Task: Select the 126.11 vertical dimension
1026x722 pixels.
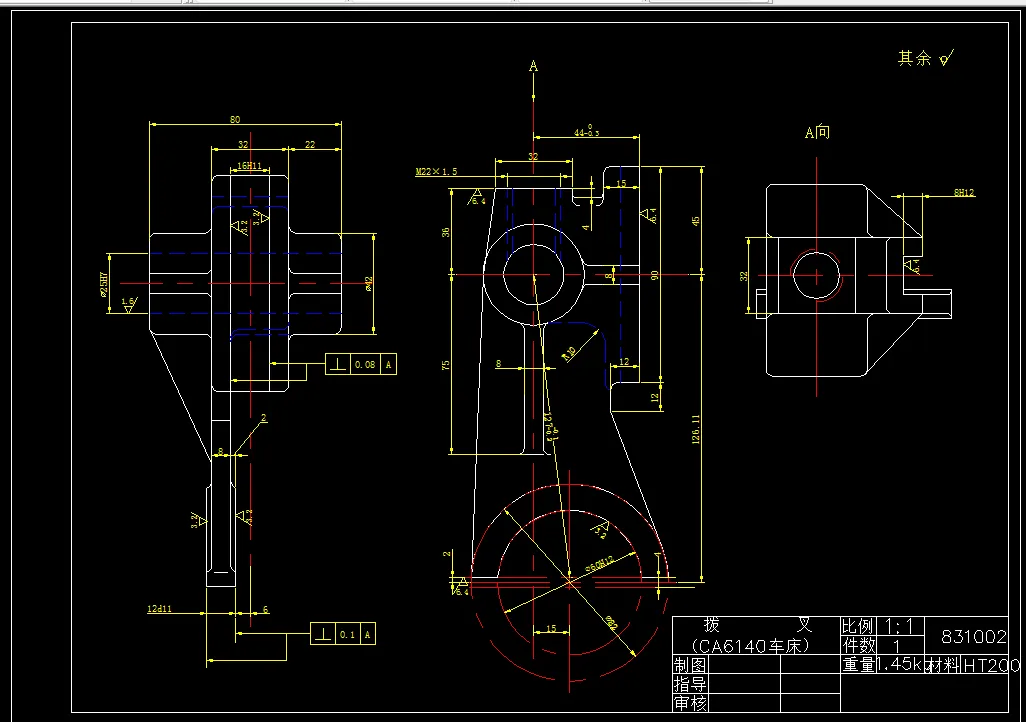Action: tap(696, 429)
